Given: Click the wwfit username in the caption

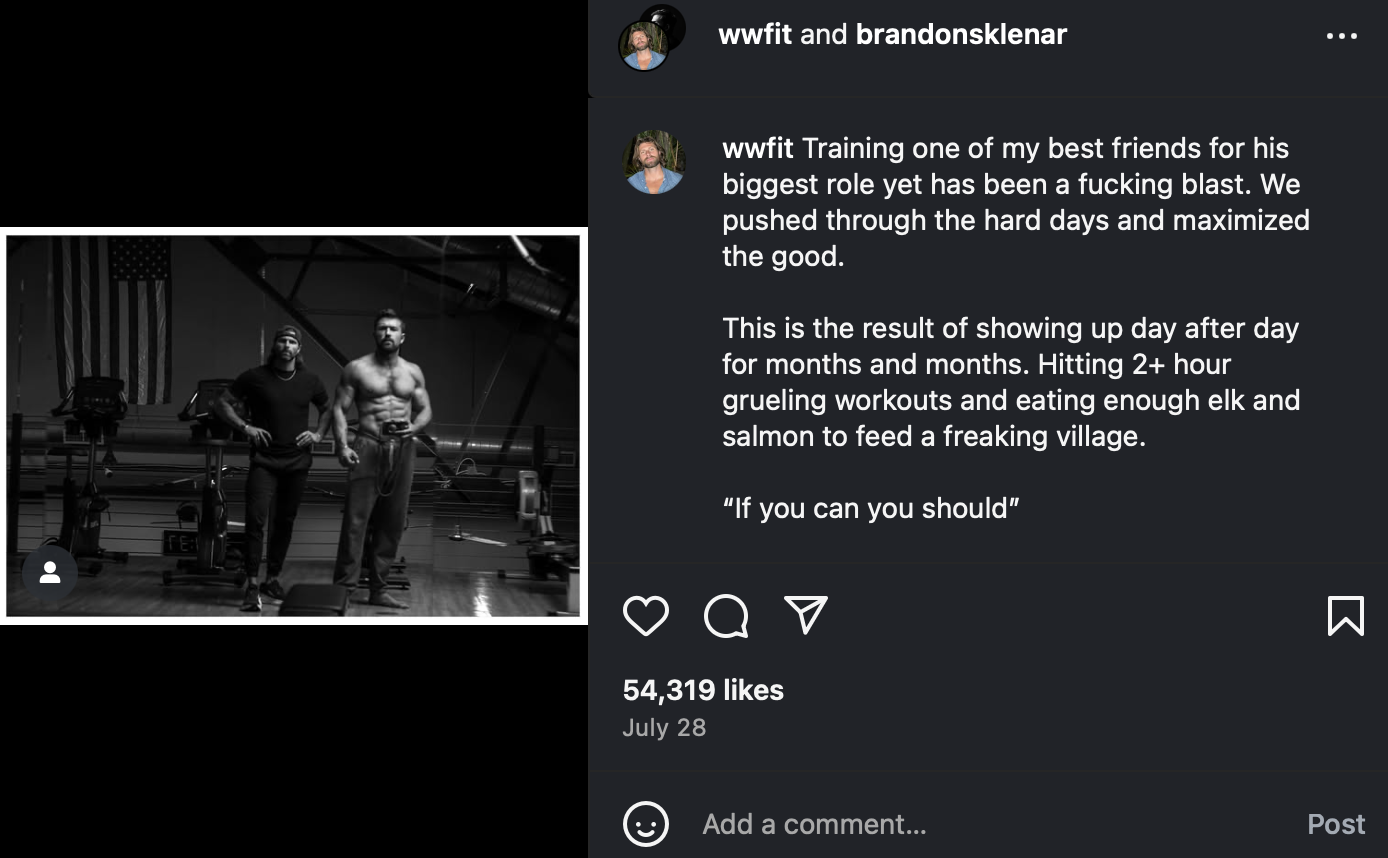Looking at the screenshot, I should (x=758, y=148).
